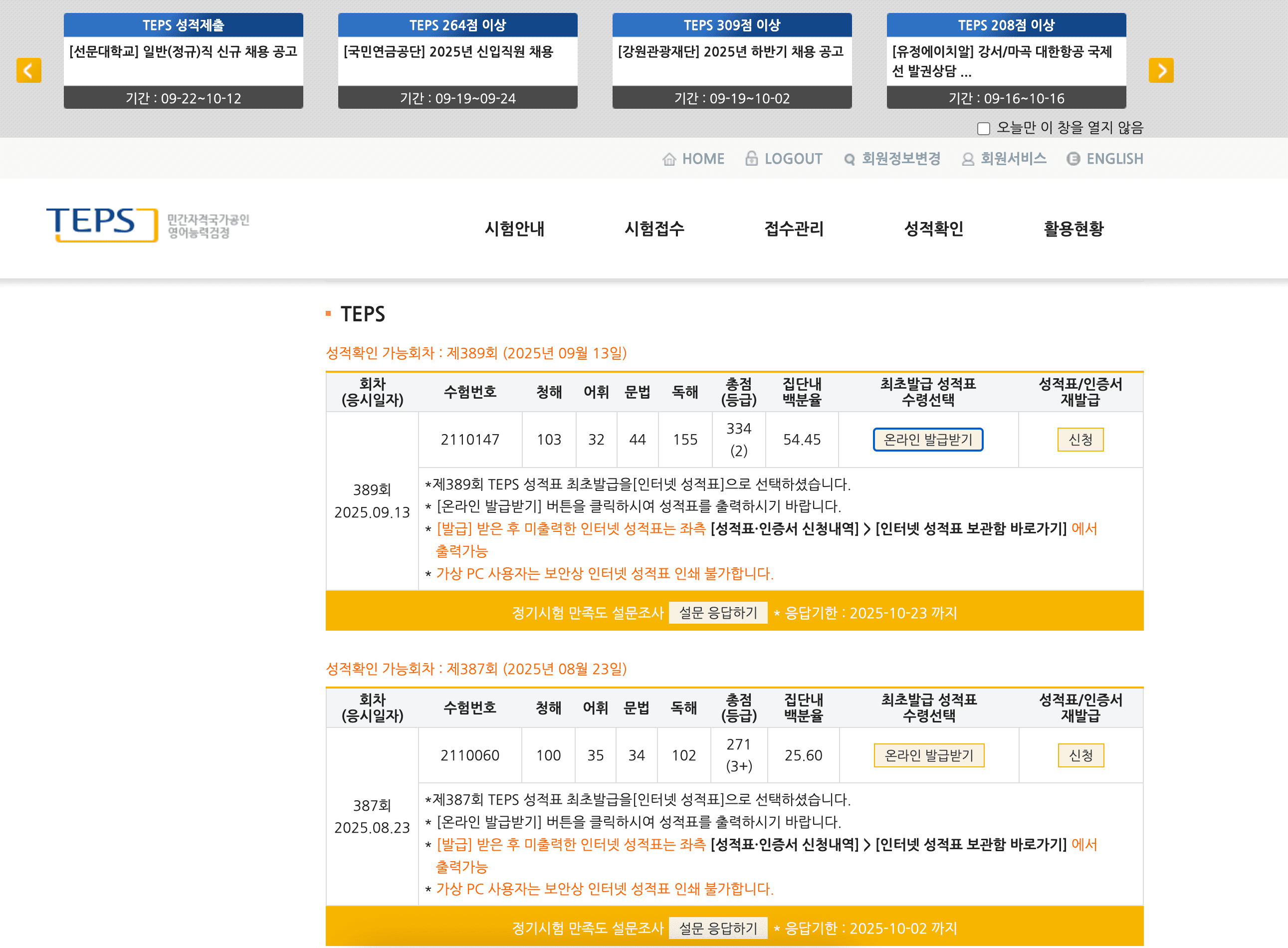Click total score 334 (2) cell
The width and height of the screenshot is (1288, 948).
click(x=738, y=440)
